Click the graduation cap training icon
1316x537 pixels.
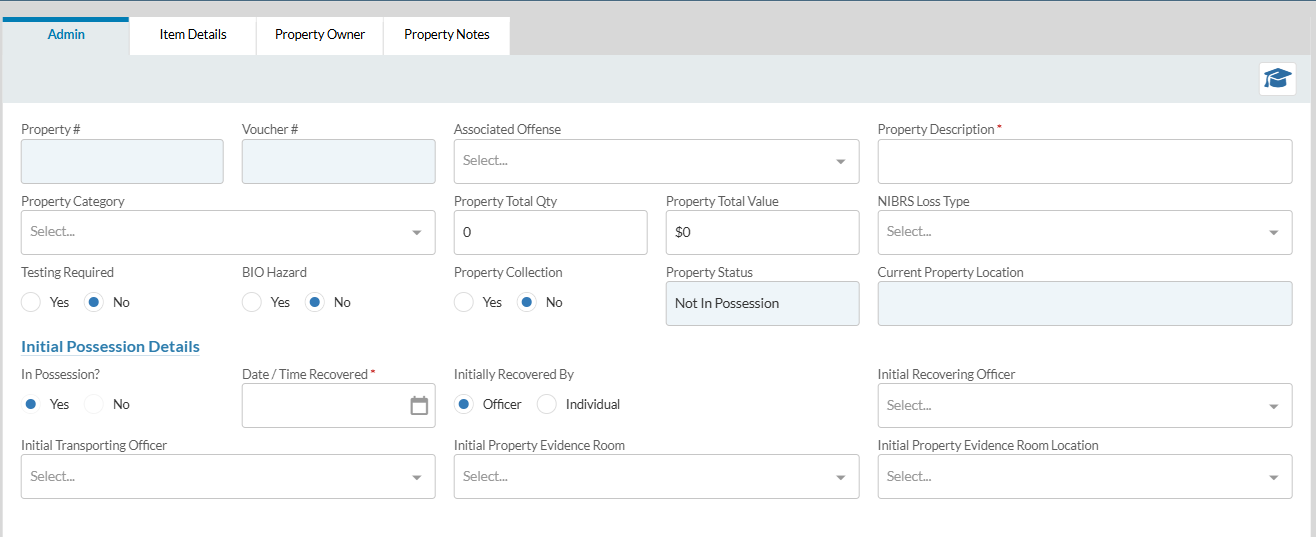[1277, 79]
